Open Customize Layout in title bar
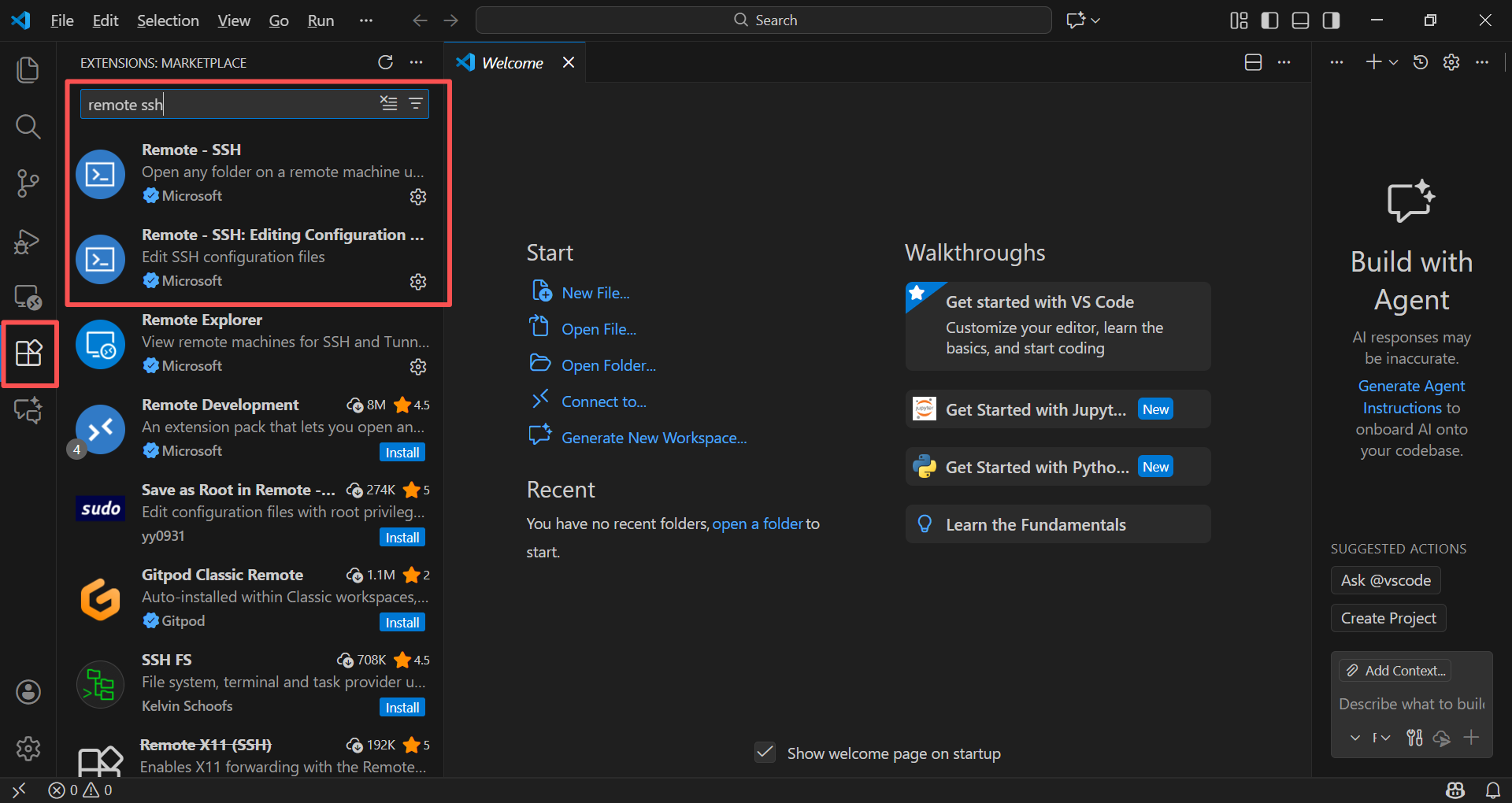Screen dimensions: 1512x803 tap(1239, 20)
